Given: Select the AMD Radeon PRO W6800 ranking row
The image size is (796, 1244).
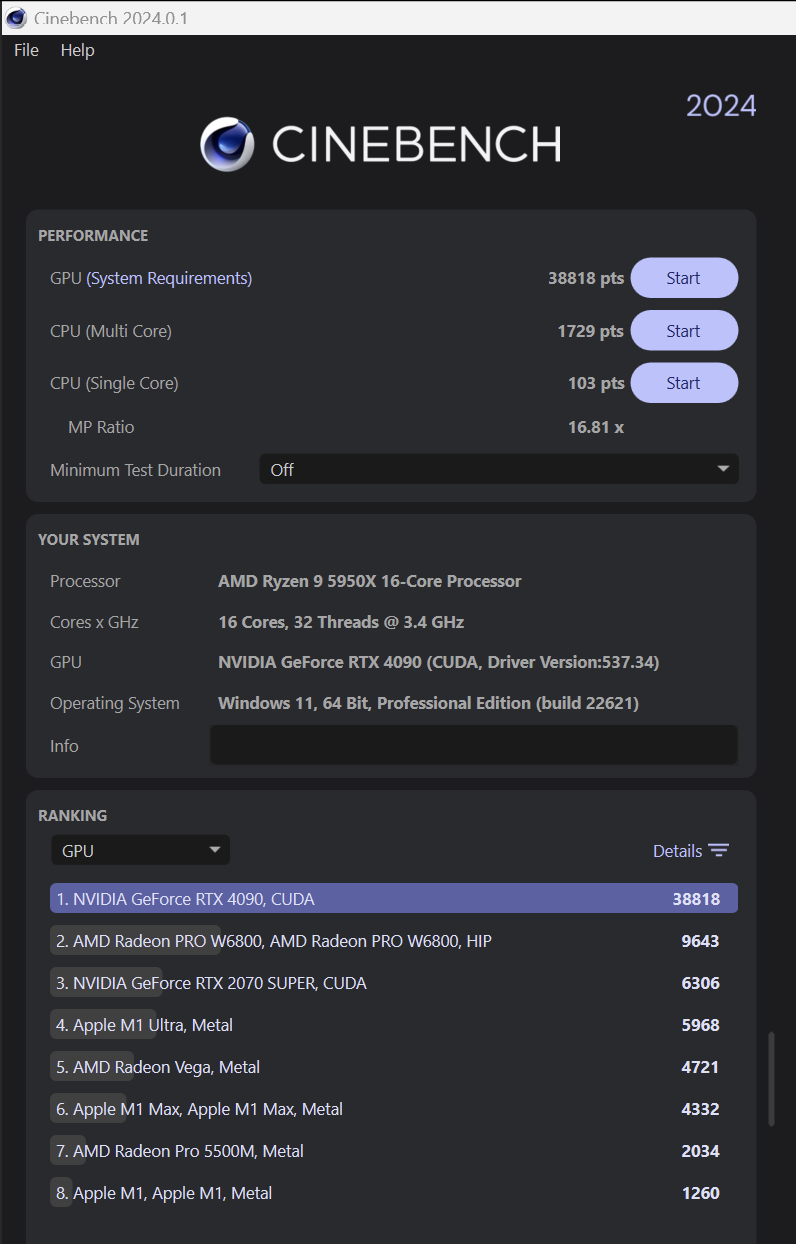Looking at the screenshot, I should (393, 941).
